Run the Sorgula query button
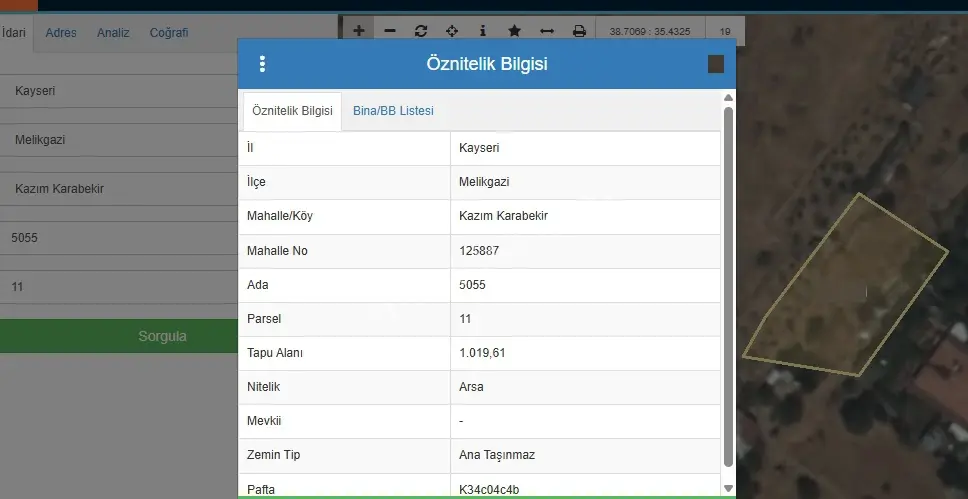This screenshot has height=499, width=968. 119,336
